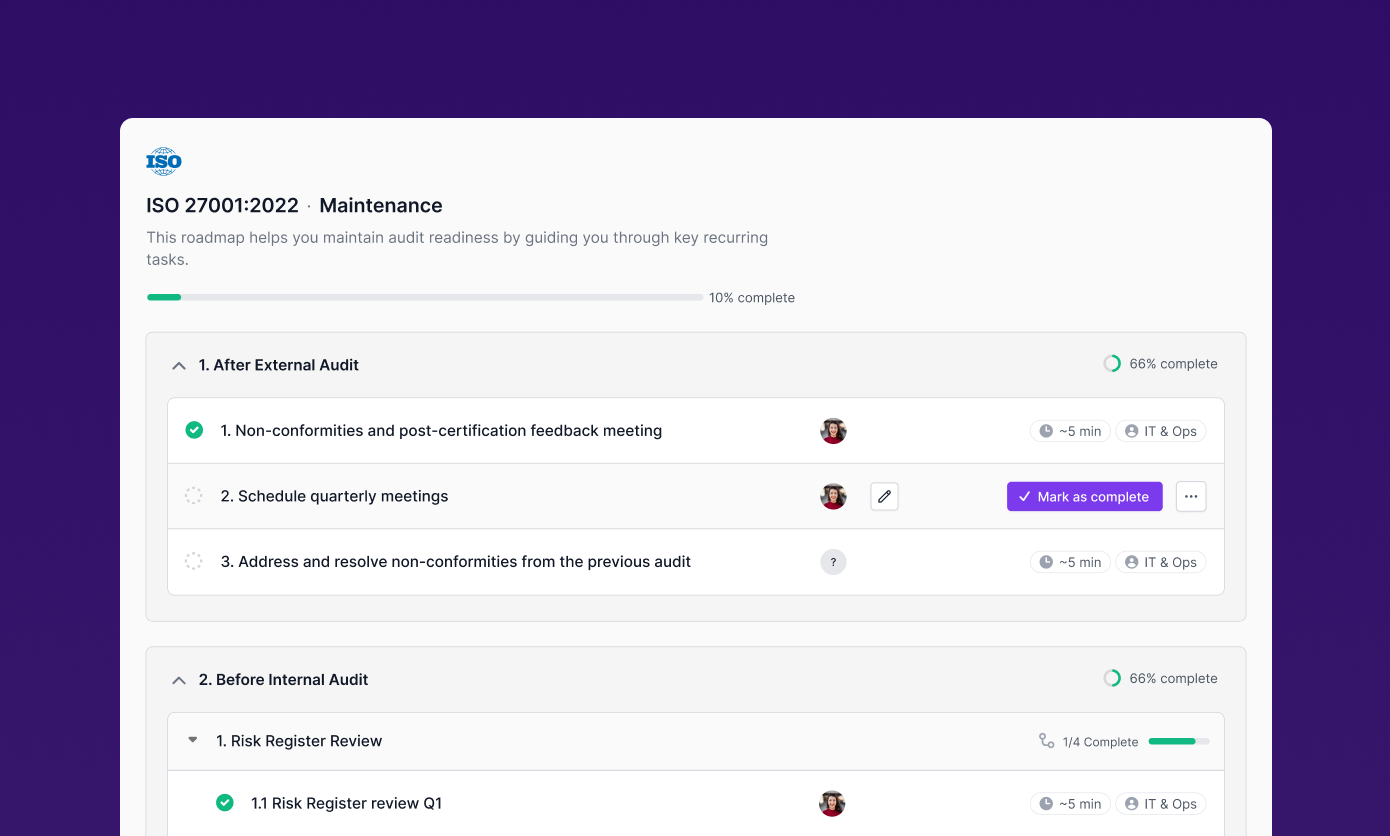Image resolution: width=1390 pixels, height=836 pixels.
Task: Toggle completed check on Risk Register review Q1
Action: [225, 802]
